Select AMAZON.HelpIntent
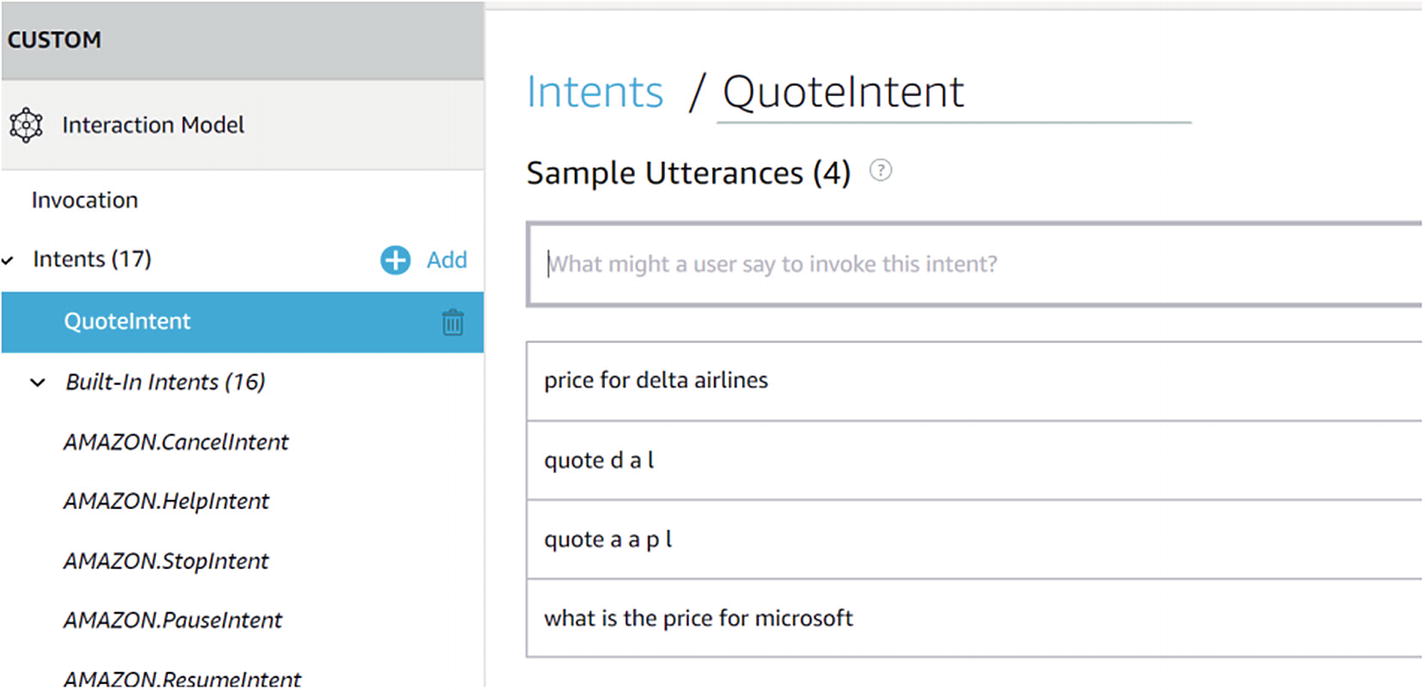The width and height of the screenshot is (1425, 690). pos(166,501)
